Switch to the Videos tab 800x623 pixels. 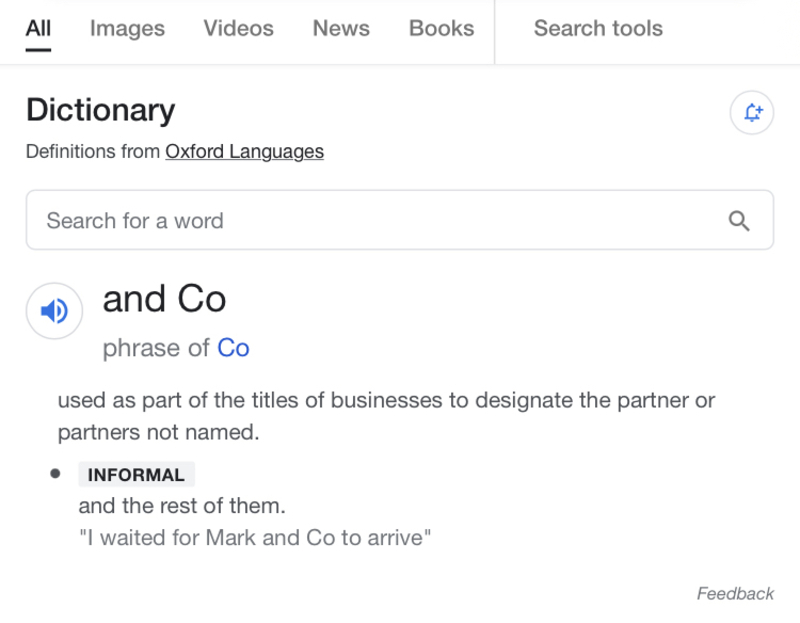click(238, 29)
